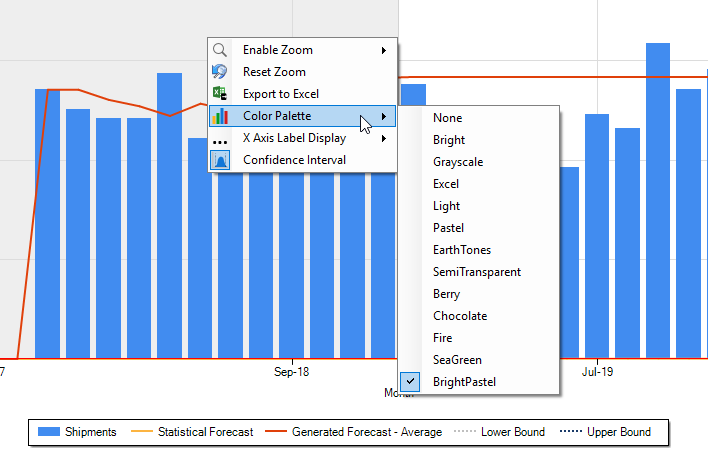This screenshot has height=459, width=708.
Task: Open the Color Palette menu item
Action: pos(302,116)
